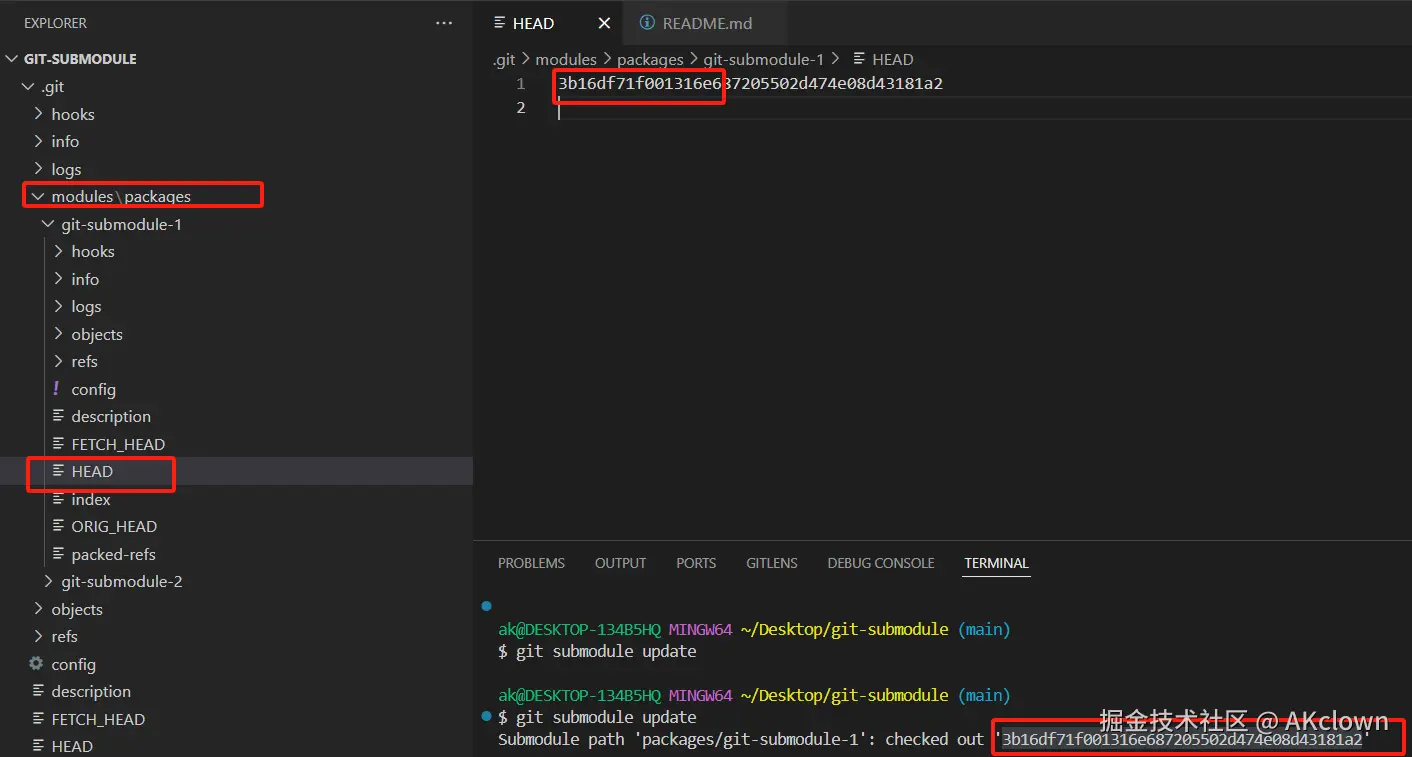Expand the top-level info folder under .git
Screen dimensions: 1412x757
pyautogui.click(x=39, y=141)
